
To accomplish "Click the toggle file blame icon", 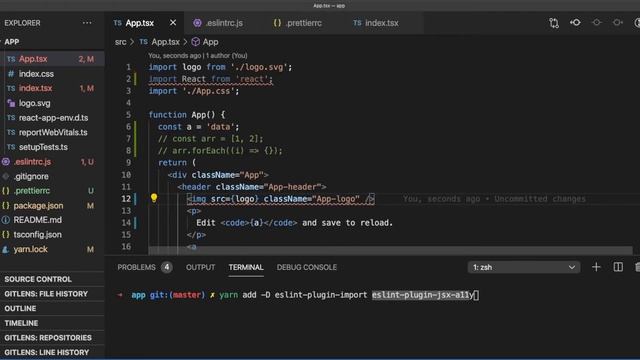I will click(x=575, y=22).
